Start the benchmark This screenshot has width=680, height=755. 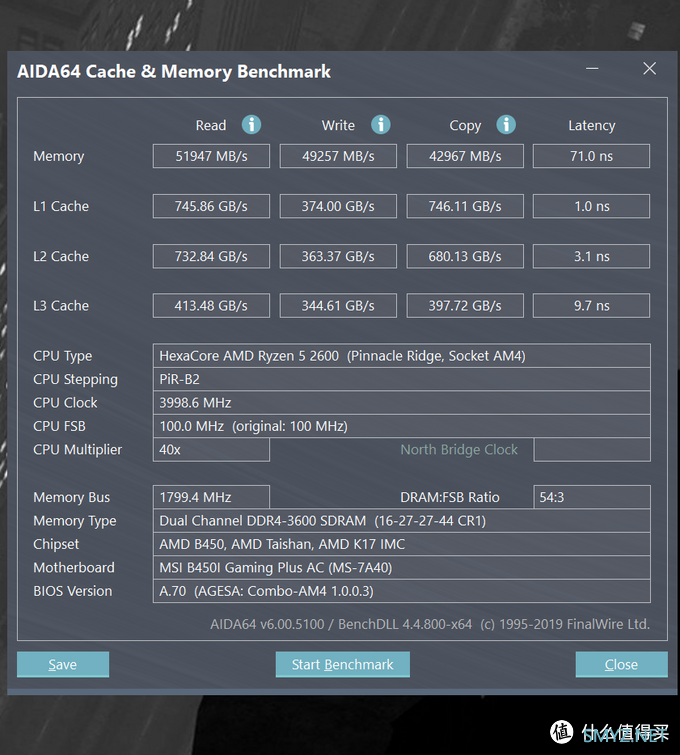click(342, 664)
